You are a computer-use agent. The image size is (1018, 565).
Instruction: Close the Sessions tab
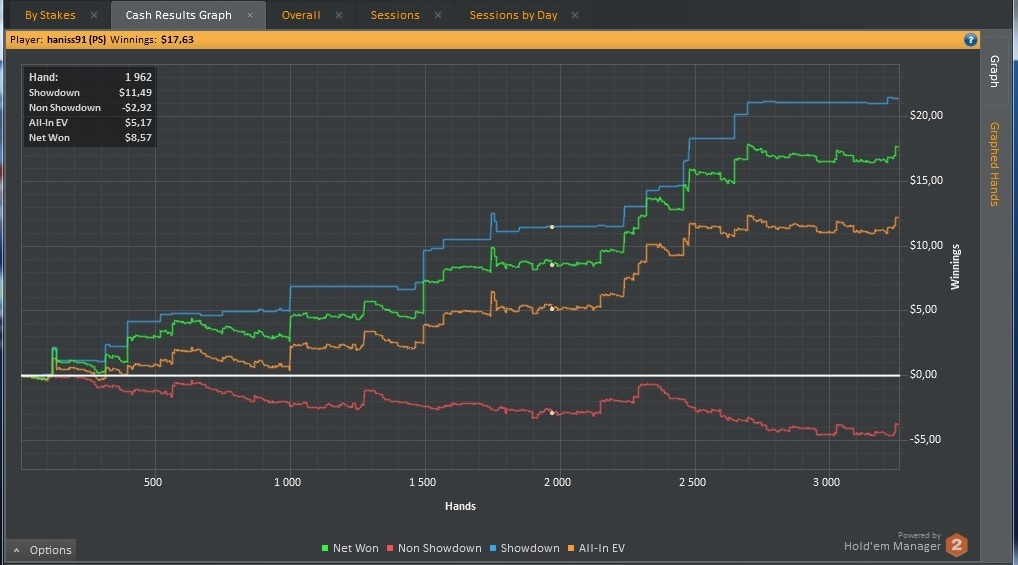tap(438, 15)
